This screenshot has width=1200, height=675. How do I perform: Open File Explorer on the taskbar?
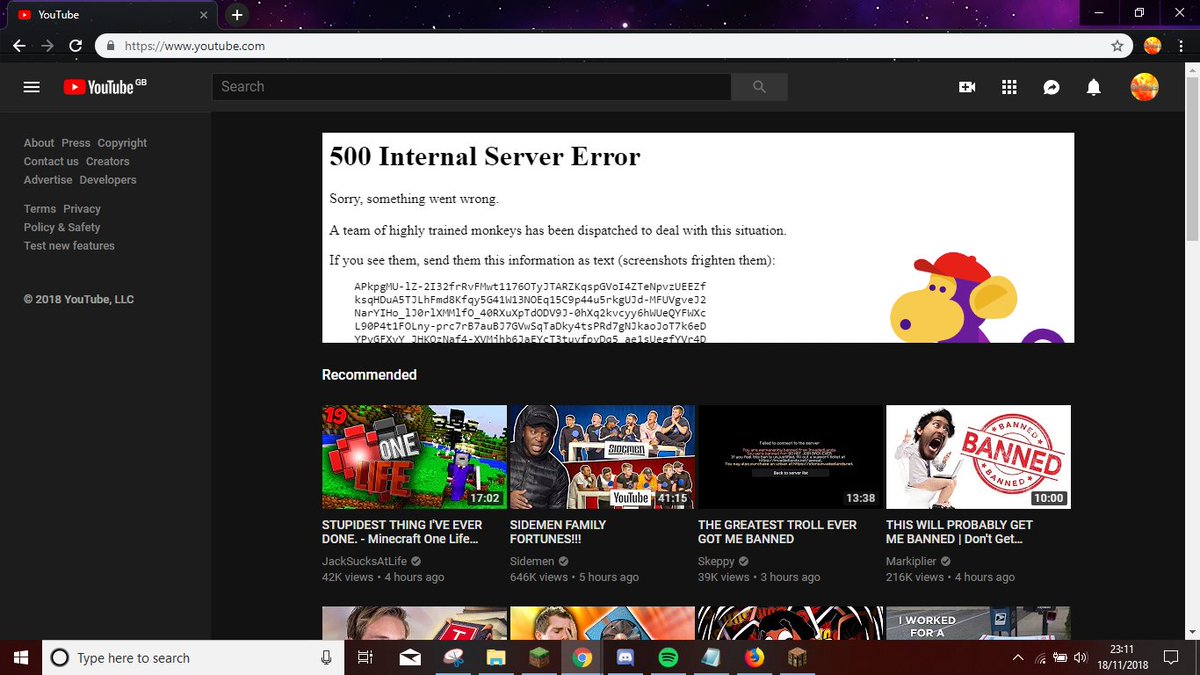tap(496, 657)
